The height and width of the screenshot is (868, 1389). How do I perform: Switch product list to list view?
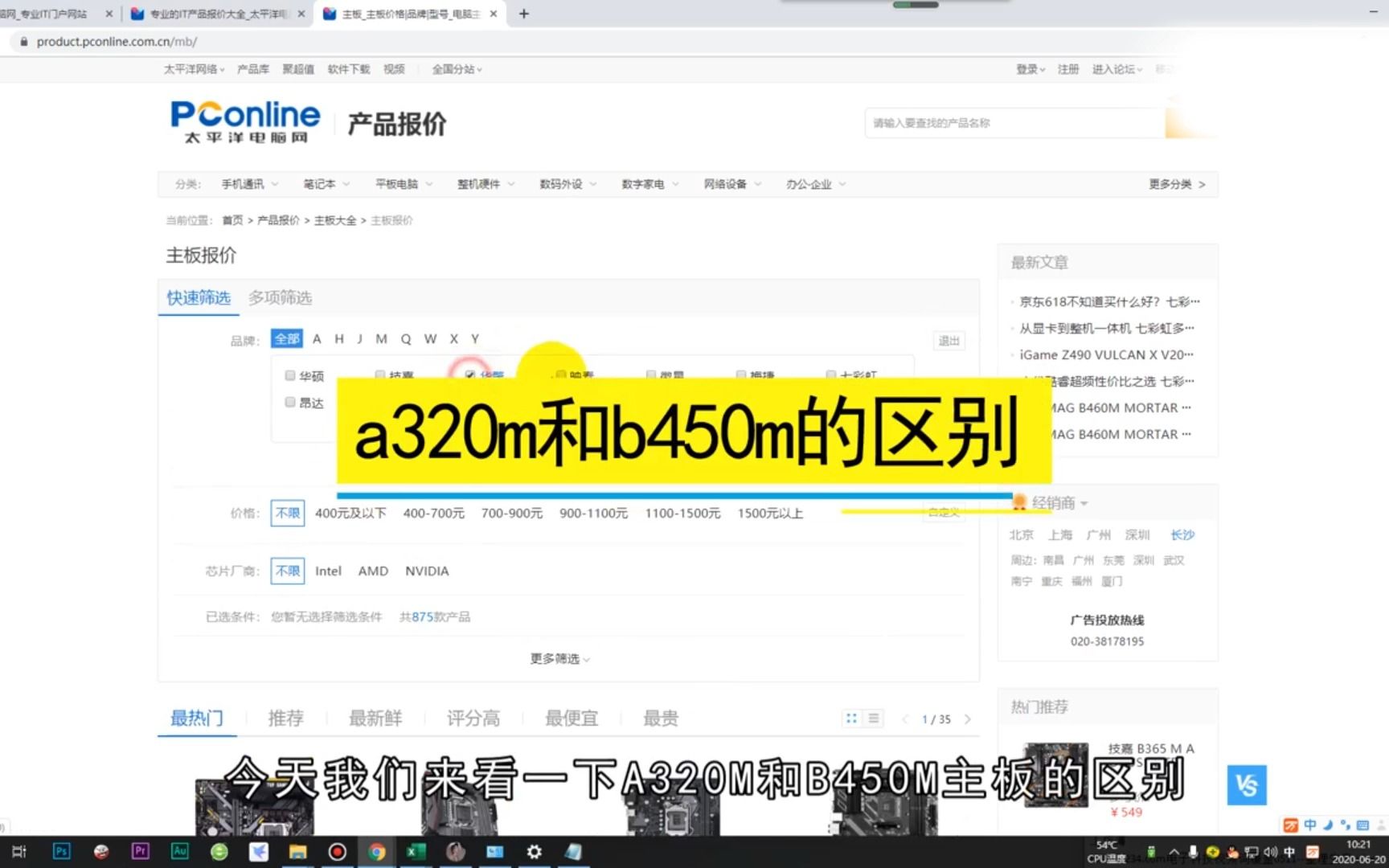pos(874,719)
